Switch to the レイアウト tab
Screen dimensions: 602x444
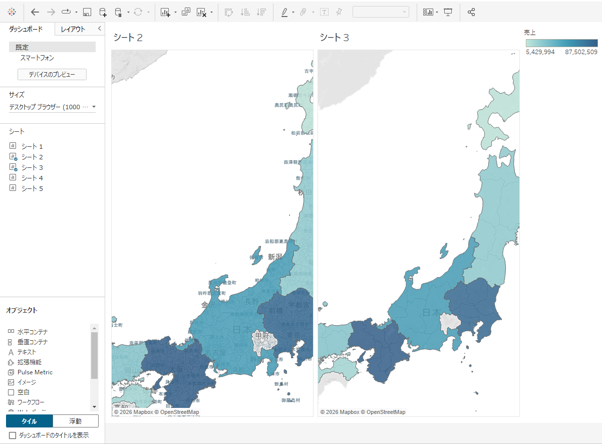point(73,29)
